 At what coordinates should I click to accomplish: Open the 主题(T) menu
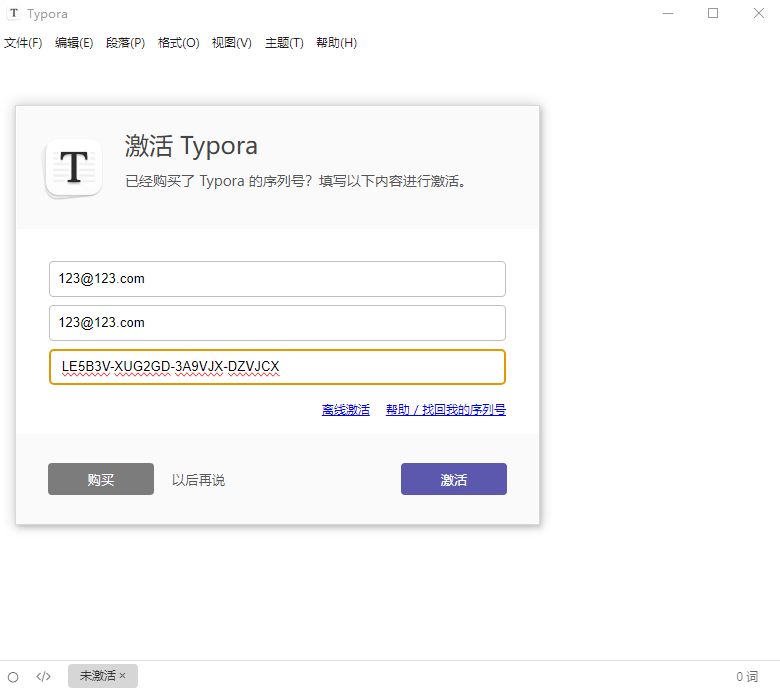click(284, 43)
